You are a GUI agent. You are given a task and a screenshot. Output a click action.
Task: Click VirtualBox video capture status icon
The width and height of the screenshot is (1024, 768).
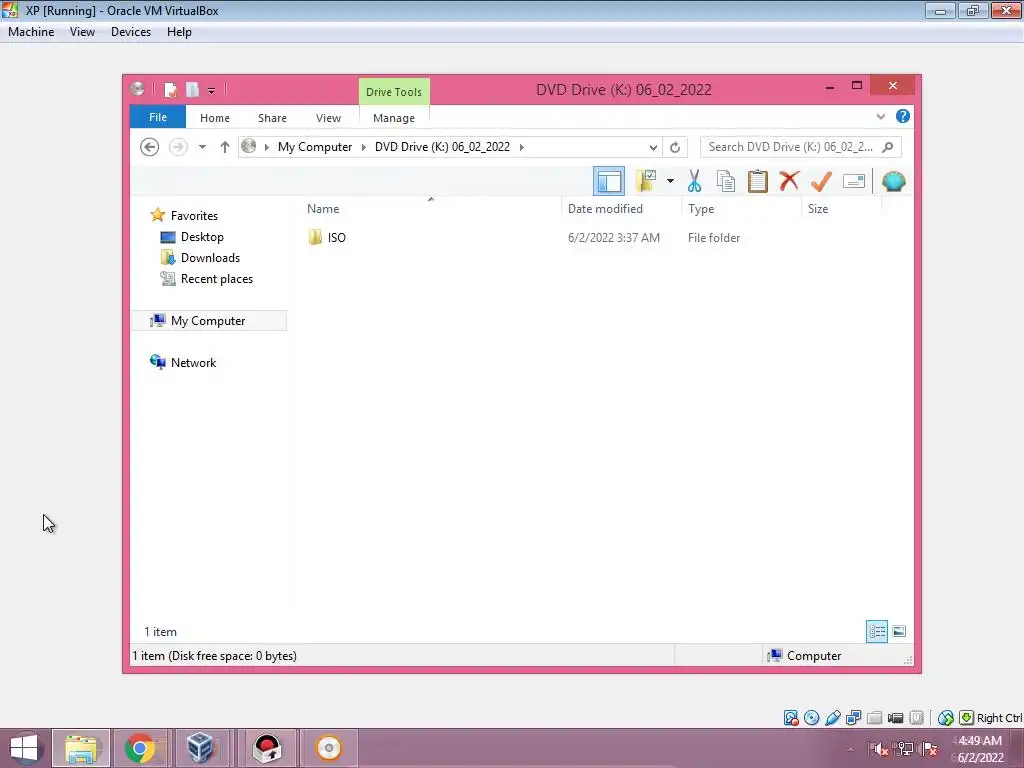pyautogui.click(x=895, y=718)
